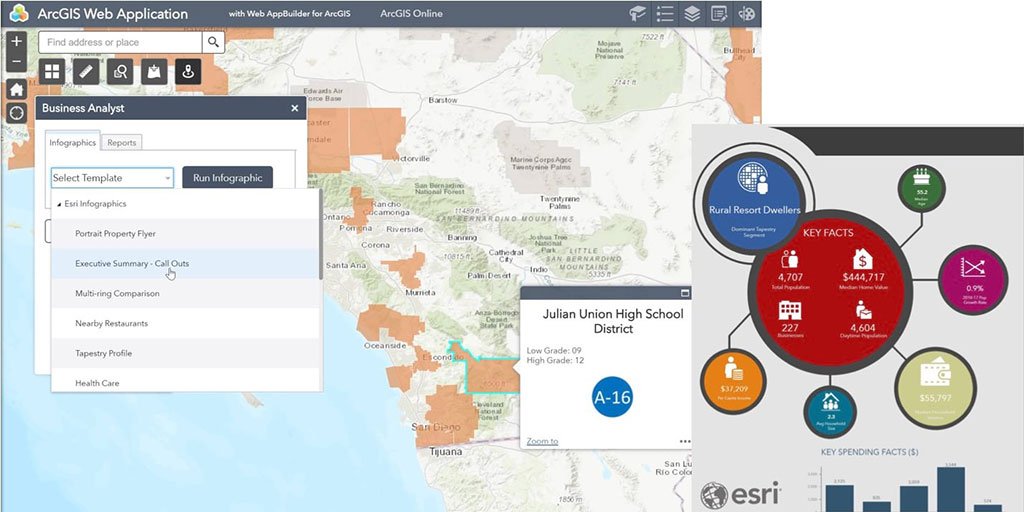Open the Draw palette widget
Screen dimensions: 1024x512
[746, 14]
